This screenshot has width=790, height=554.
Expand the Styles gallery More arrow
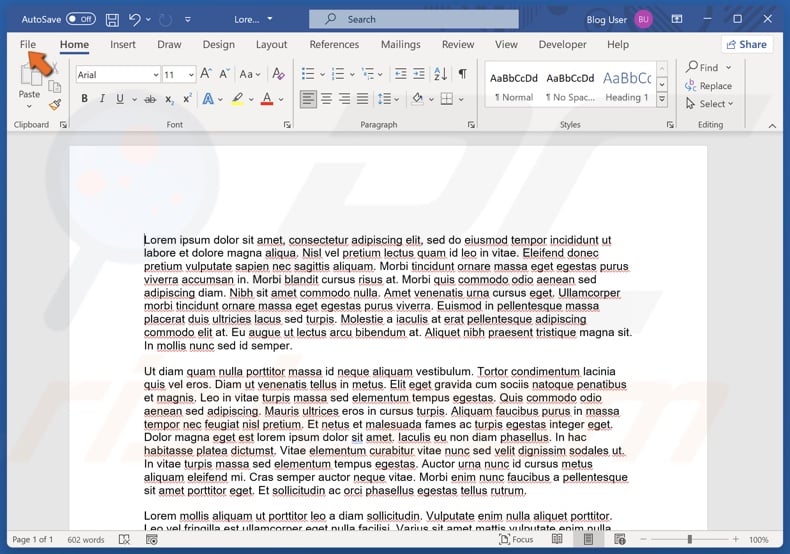tap(662, 100)
